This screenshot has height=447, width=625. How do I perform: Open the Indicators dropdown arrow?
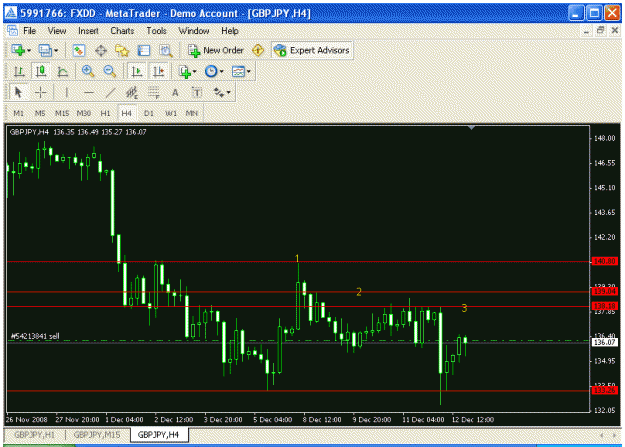point(195,72)
